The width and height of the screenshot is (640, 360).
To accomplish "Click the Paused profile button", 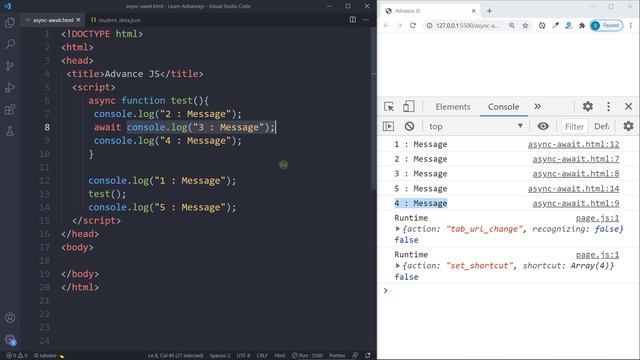I will (606, 25).
